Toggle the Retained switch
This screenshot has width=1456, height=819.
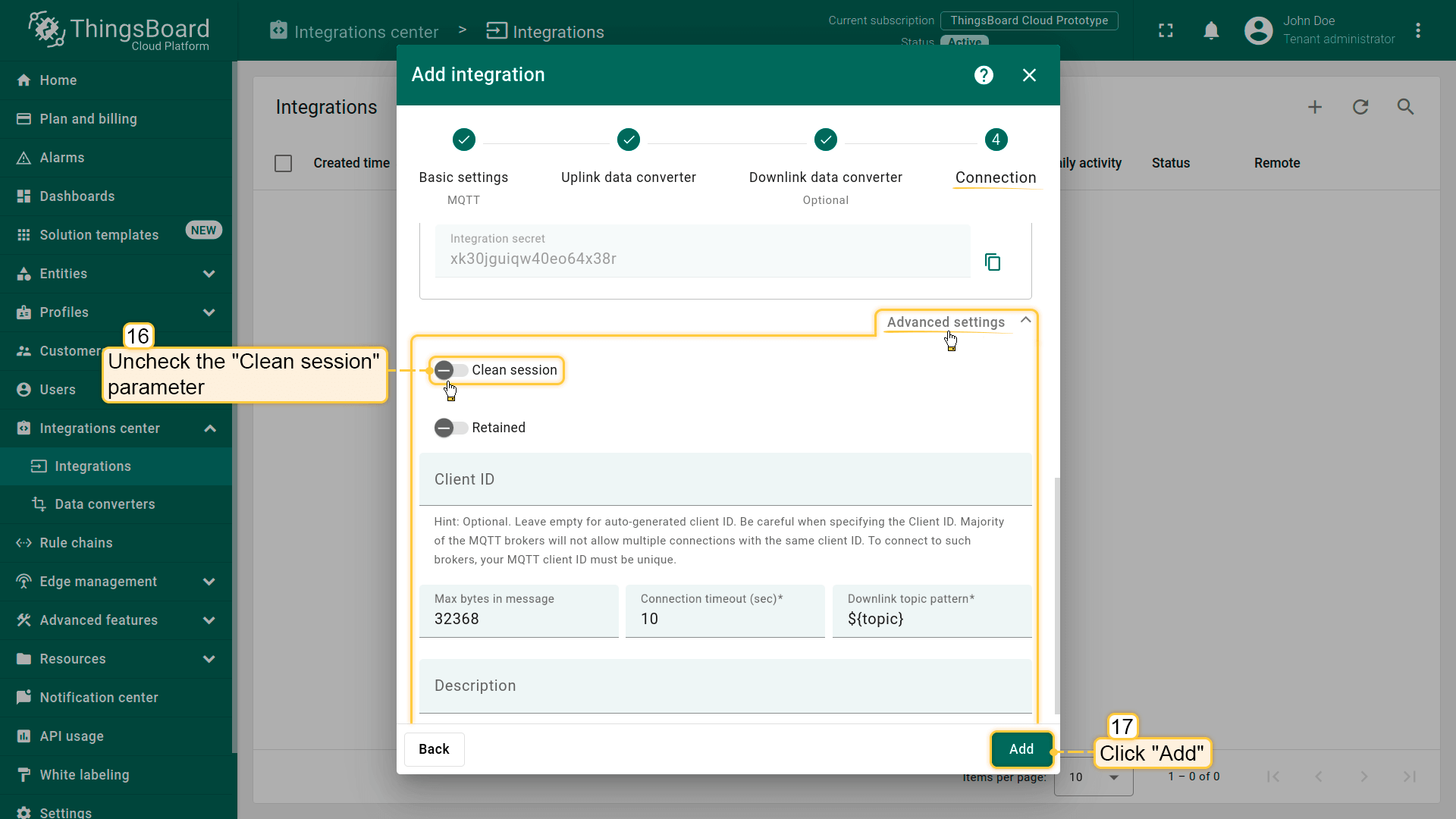pyautogui.click(x=450, y=428)
